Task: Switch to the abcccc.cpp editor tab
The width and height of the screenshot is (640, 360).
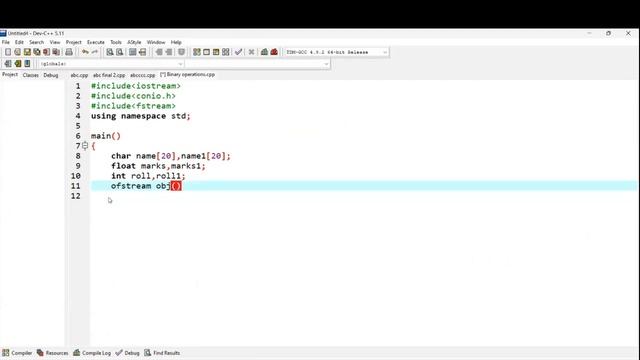Action: point(142,75)
